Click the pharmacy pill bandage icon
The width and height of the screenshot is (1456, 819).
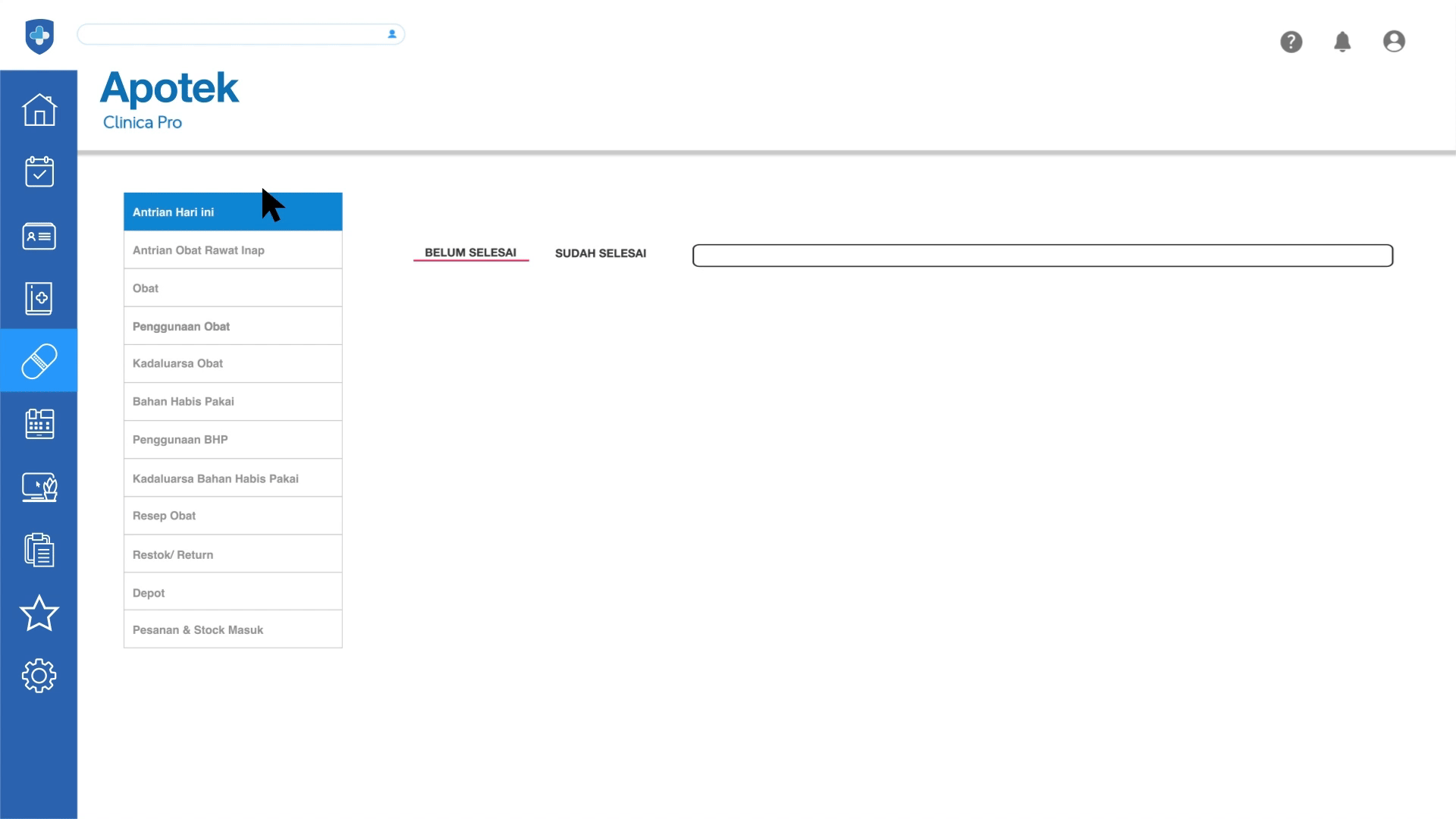pyautogui.click(x=39, y=361)
